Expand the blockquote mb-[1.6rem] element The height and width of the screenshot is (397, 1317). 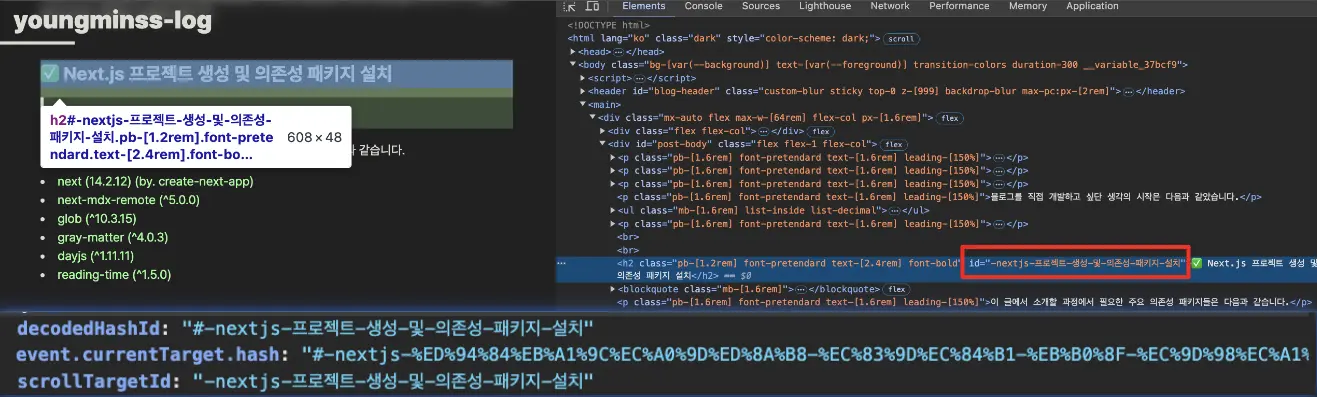coord(613,289)
